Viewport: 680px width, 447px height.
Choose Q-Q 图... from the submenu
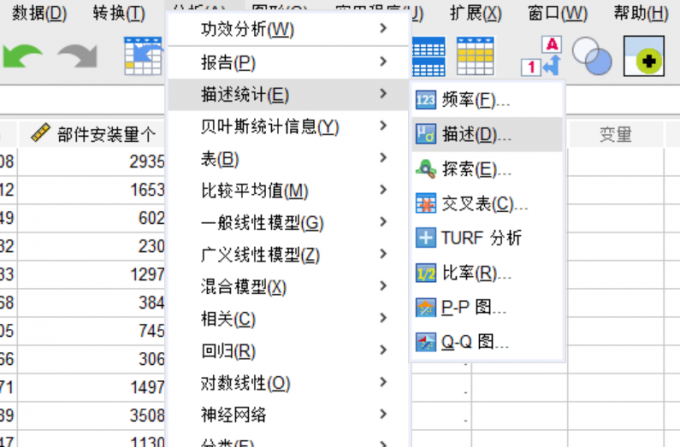(487, 342)
